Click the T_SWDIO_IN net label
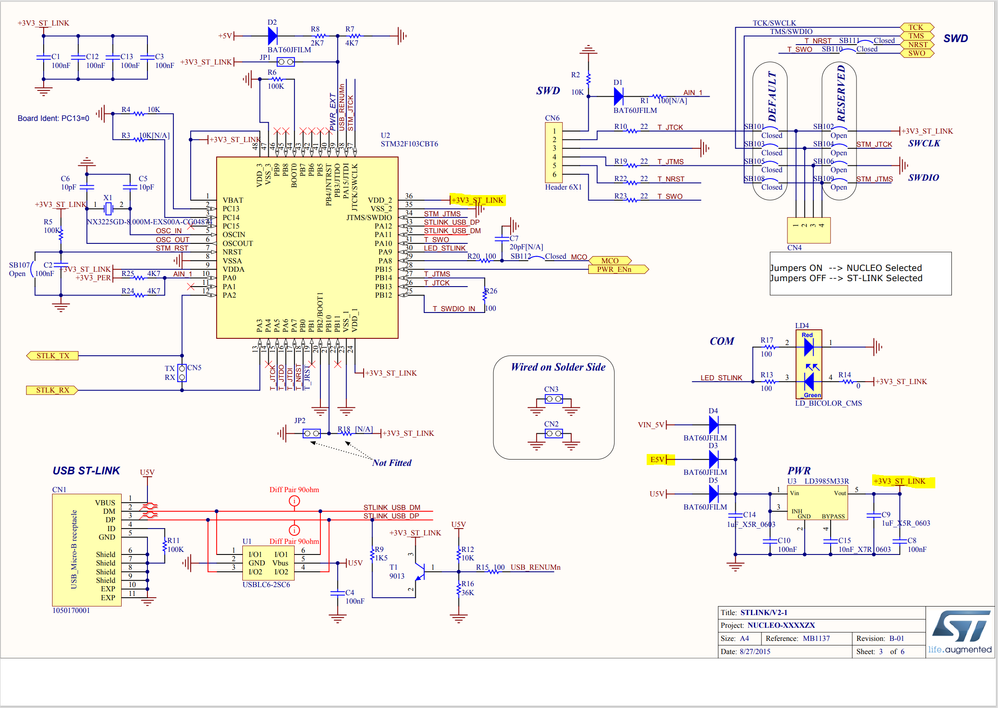Image resolution: width=998 pixels, height=708 pixels. (x=454, y=308)
